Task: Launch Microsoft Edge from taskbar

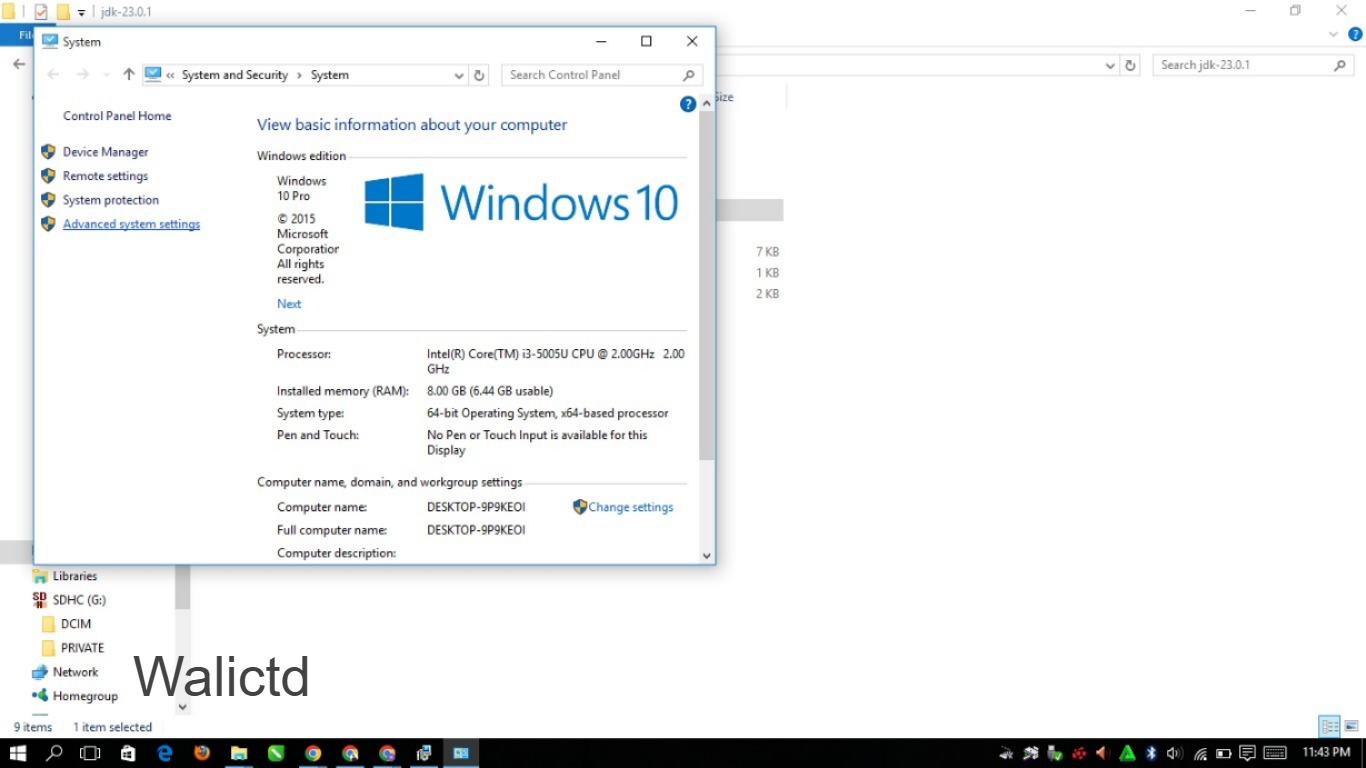Action: tap(165, 753)
